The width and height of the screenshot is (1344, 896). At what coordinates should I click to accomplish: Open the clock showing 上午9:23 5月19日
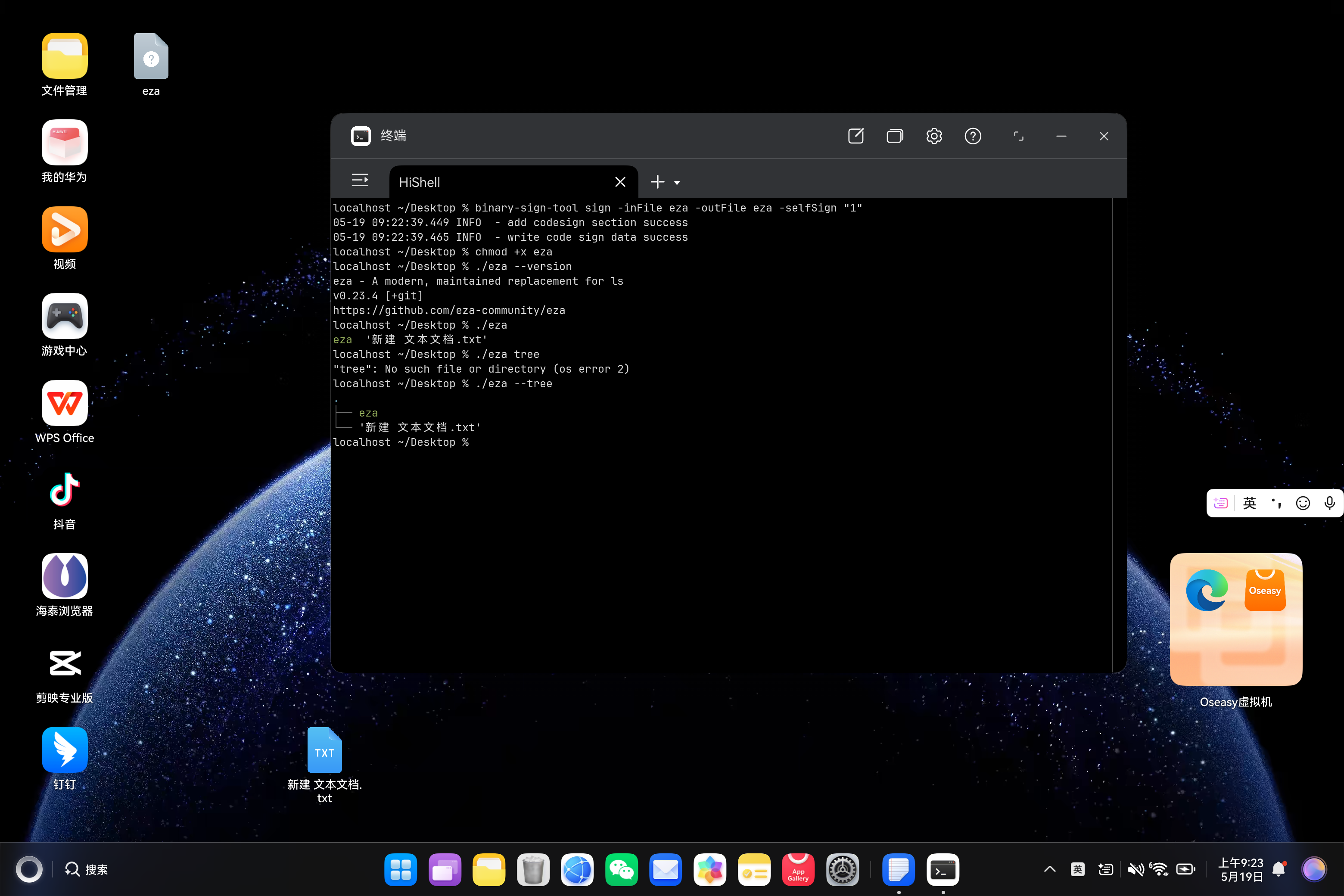click(1241, 869)
